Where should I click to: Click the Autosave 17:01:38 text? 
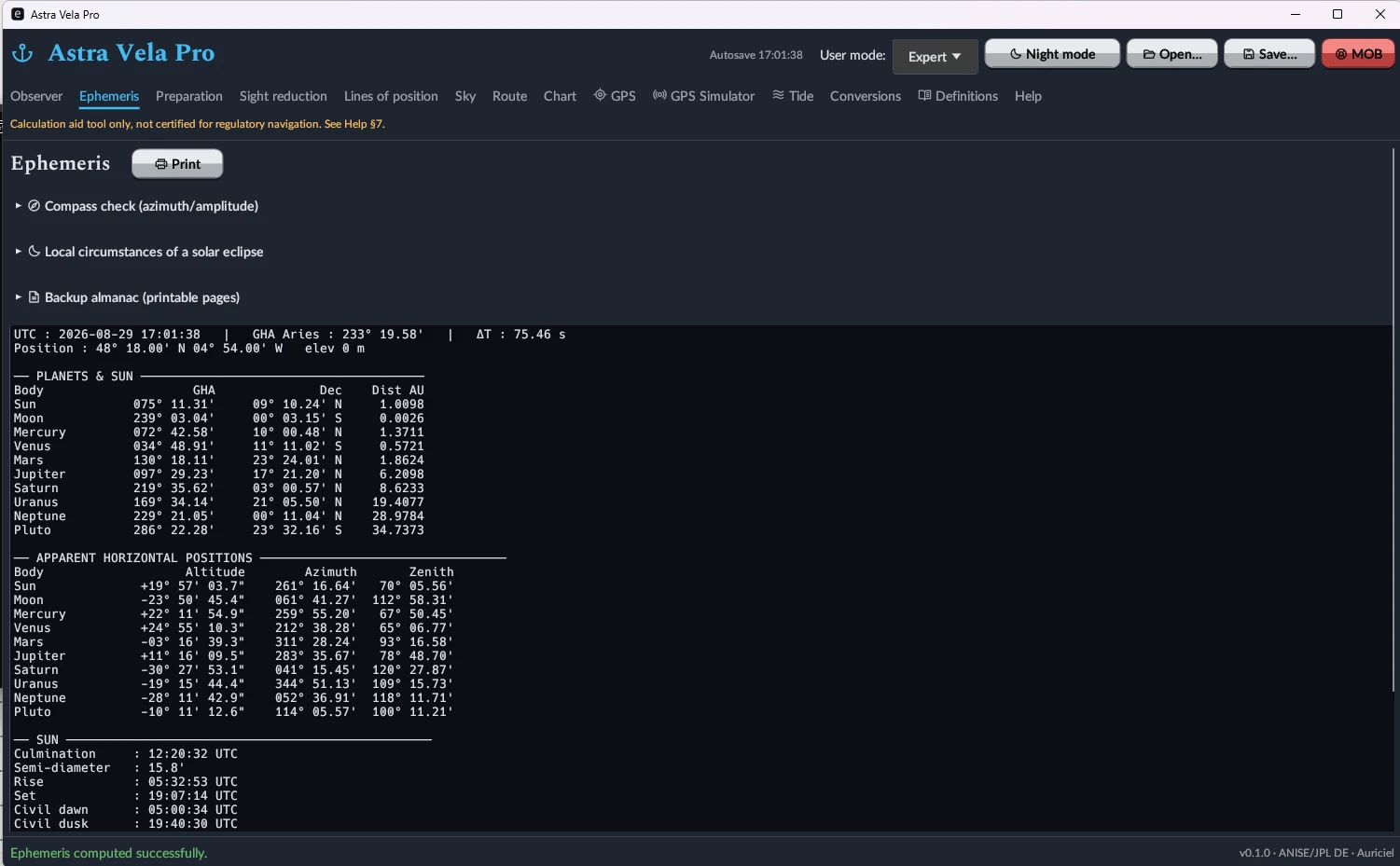tap(755, 55)
